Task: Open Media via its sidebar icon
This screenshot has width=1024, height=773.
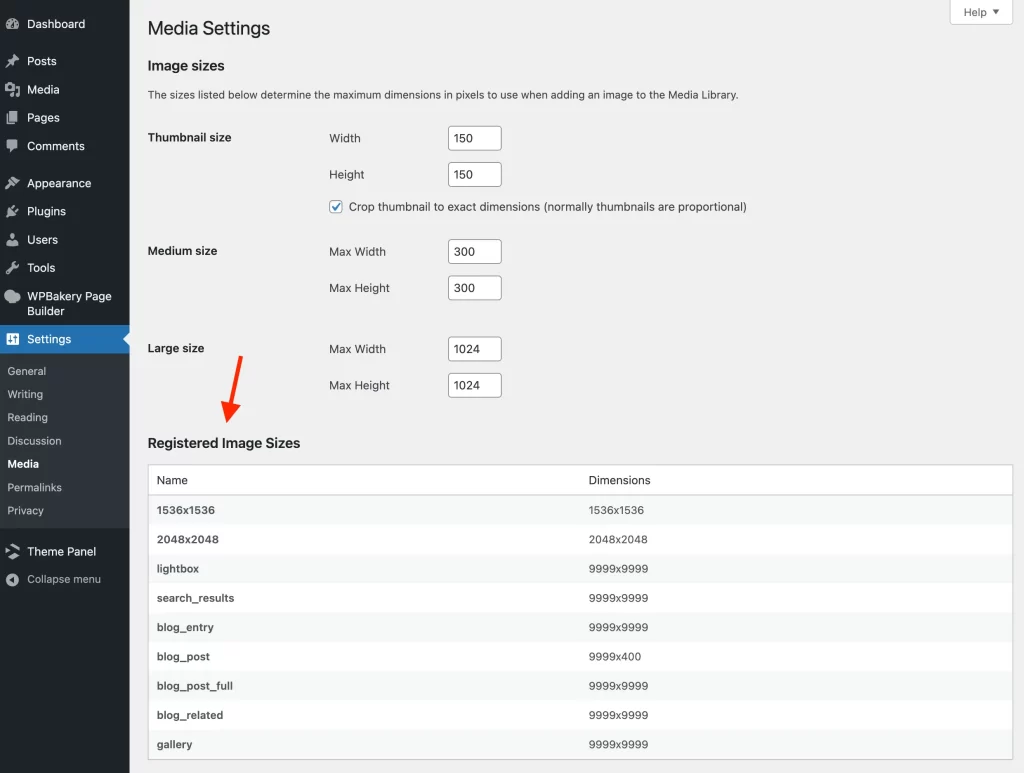Action: point(12,90)
